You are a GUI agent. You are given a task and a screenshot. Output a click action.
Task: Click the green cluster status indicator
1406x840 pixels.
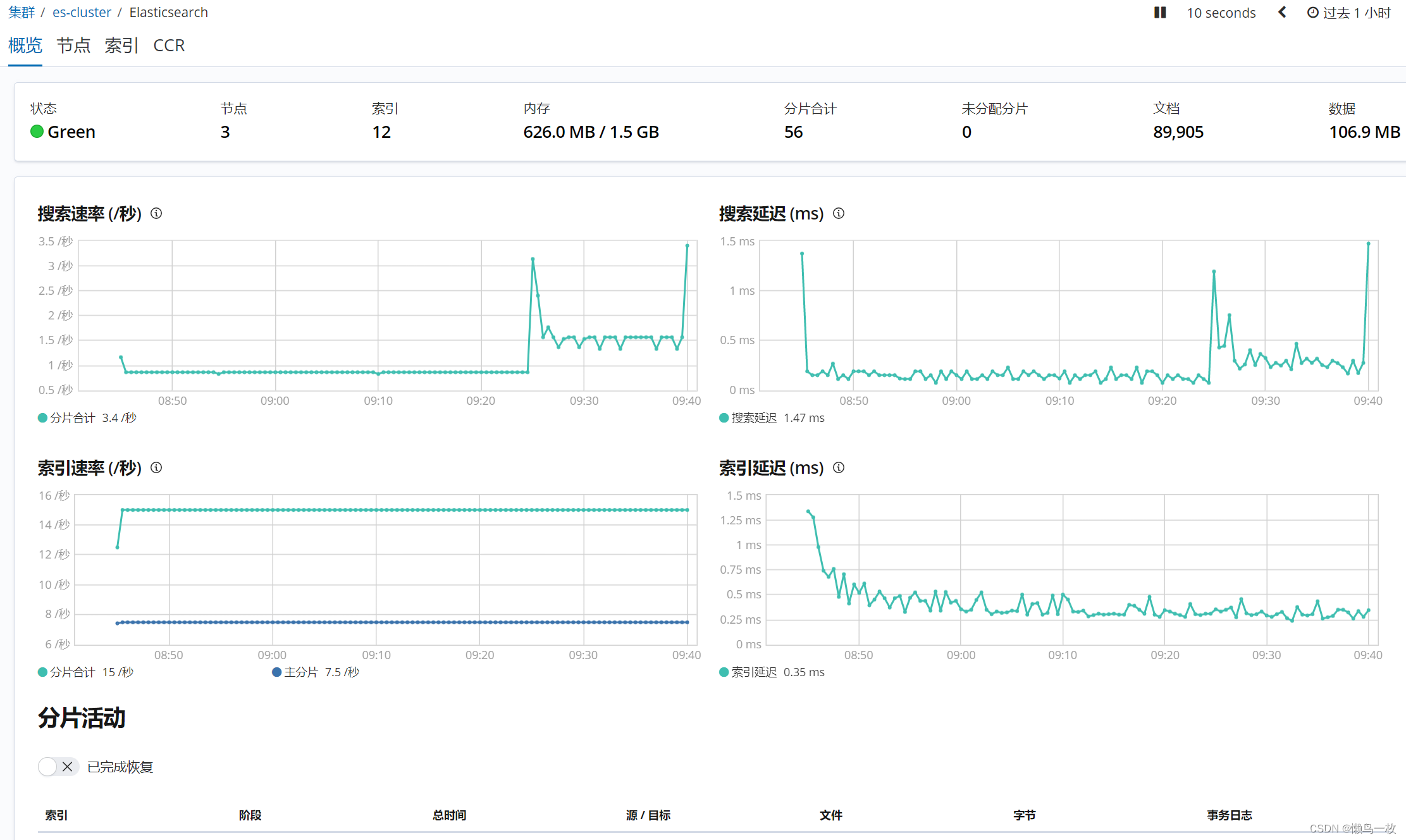(x=37, y=132)
